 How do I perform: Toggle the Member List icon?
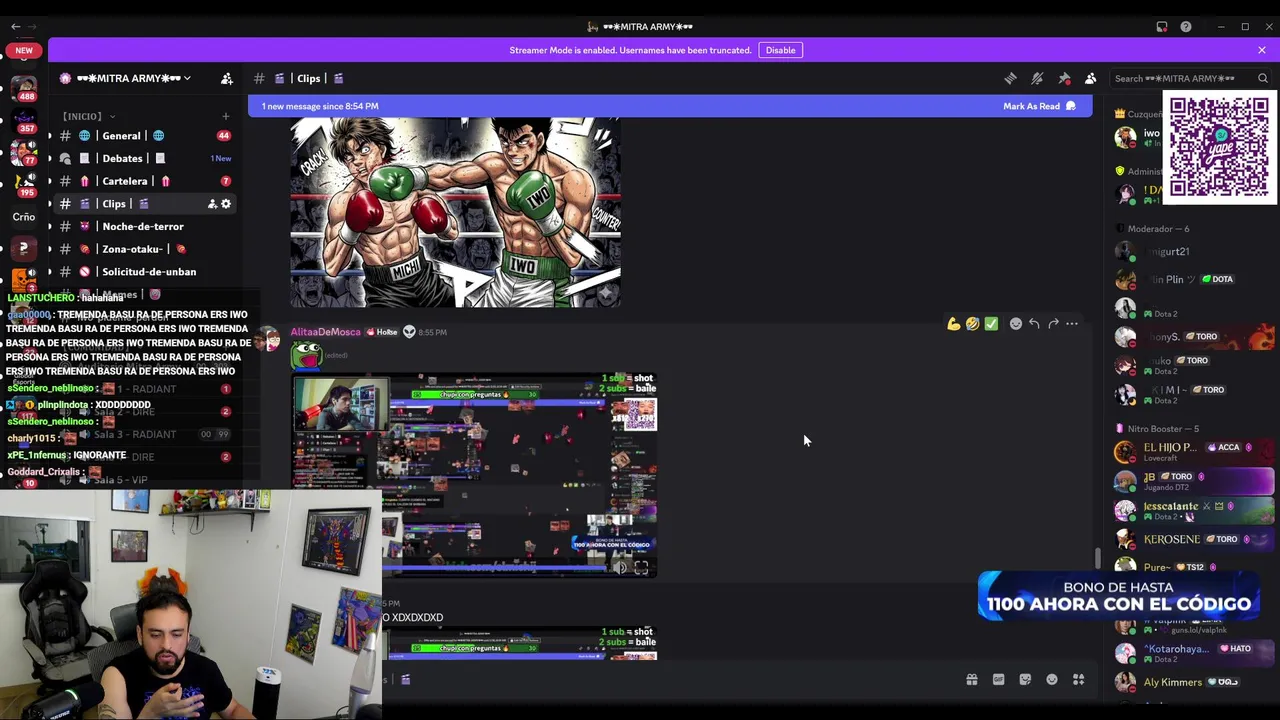coord(1090,78)
